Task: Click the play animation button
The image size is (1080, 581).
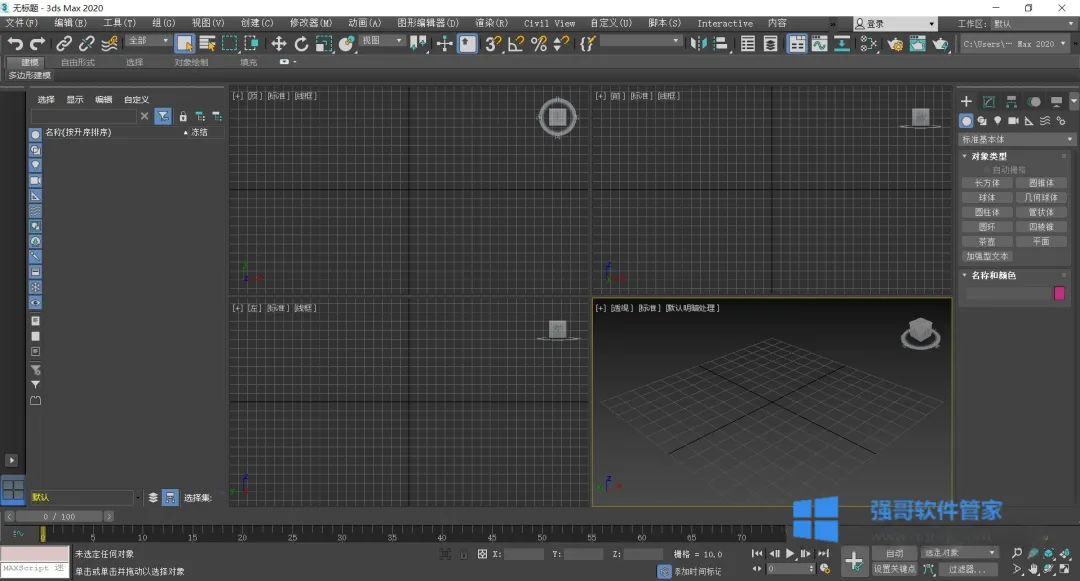Action: [790, 553]
